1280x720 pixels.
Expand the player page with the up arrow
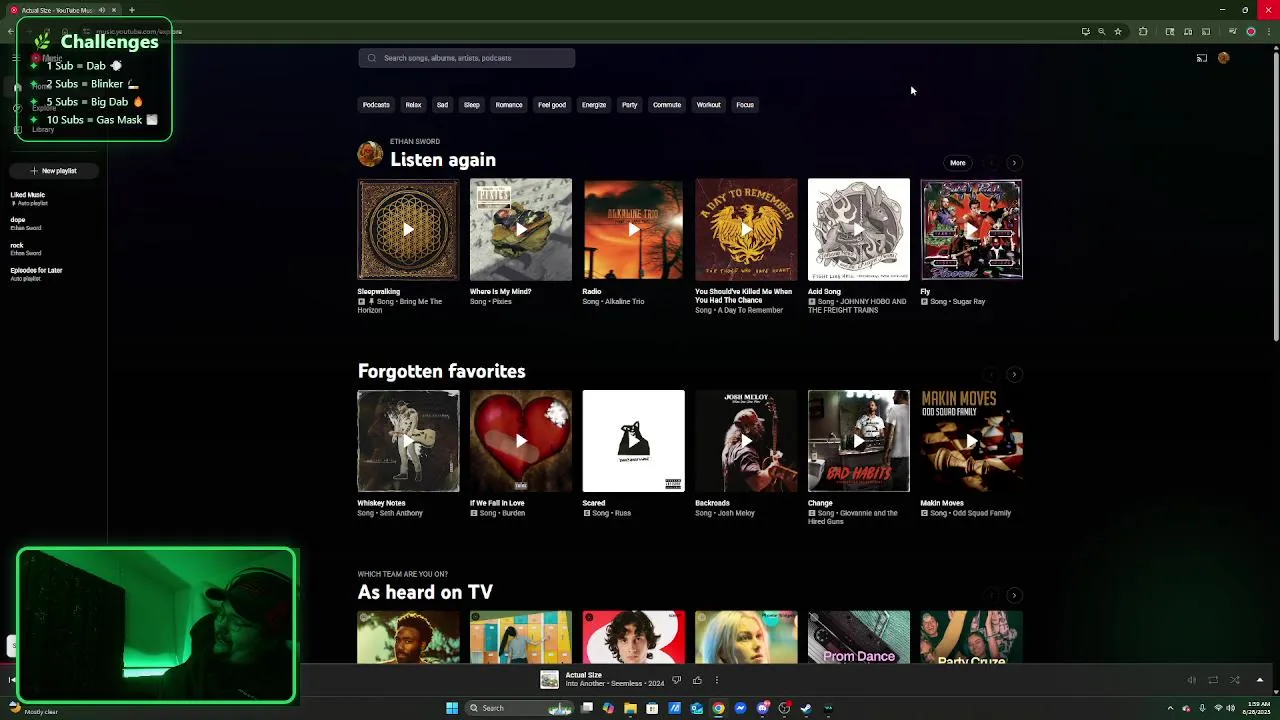tap(1260, 680)
